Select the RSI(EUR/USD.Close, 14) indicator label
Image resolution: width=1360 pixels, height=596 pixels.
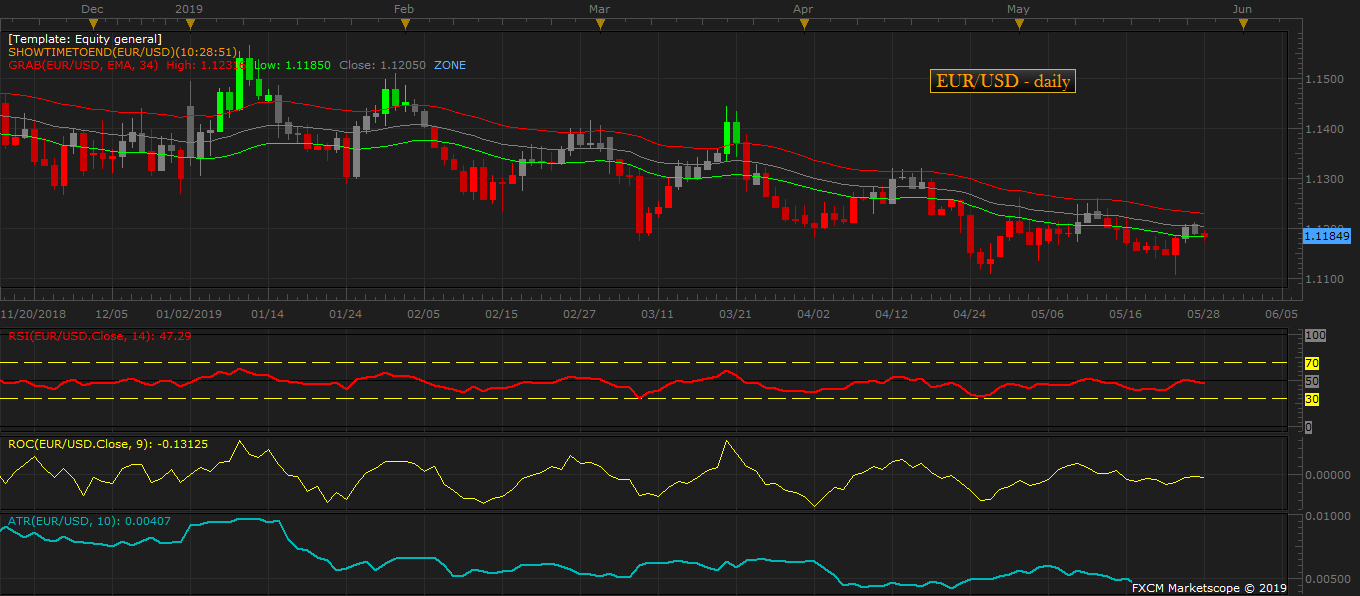[85, 335]
